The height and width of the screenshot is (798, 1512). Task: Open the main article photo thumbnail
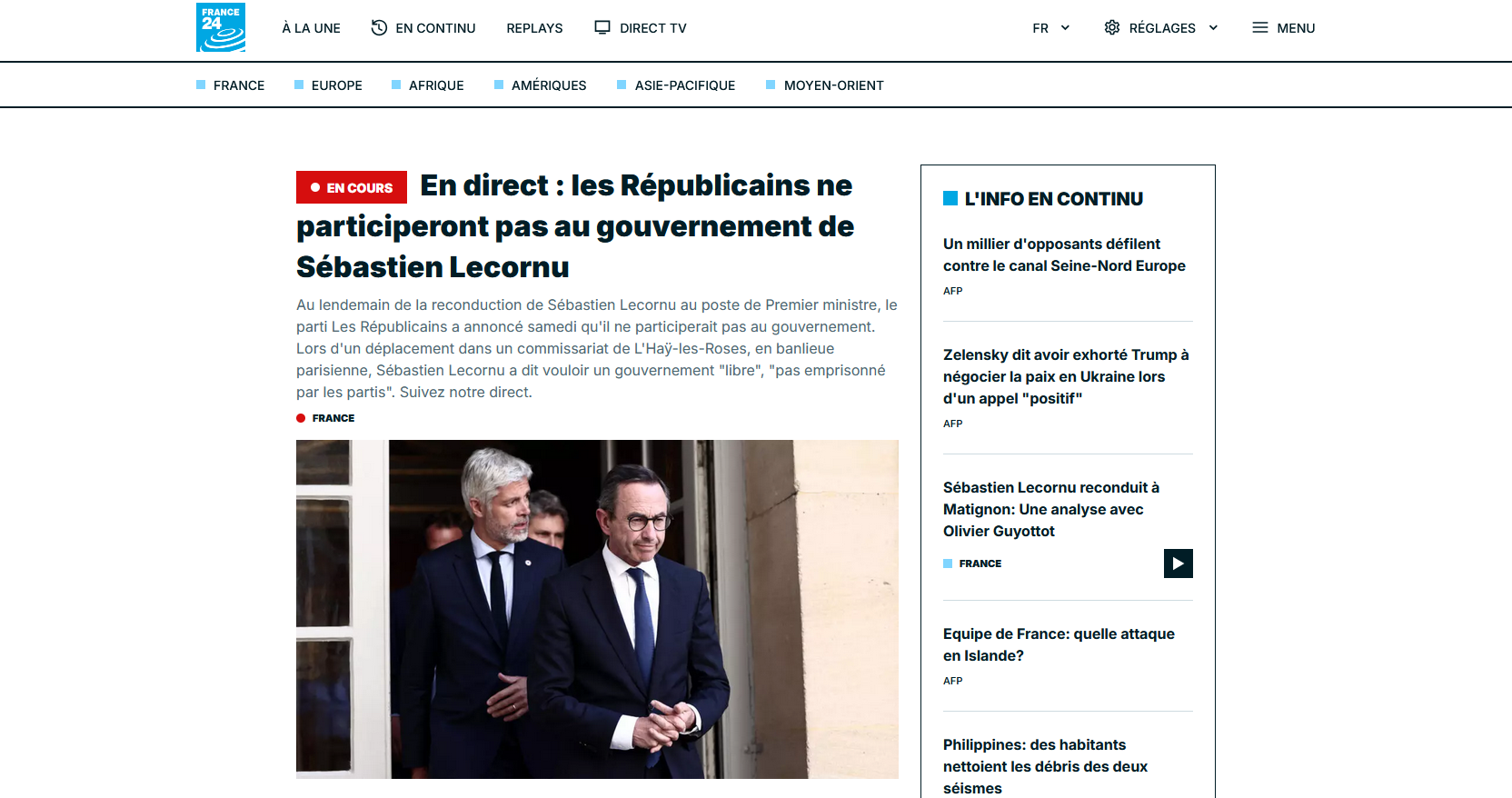pyautogui.click(x=597, y=609)
